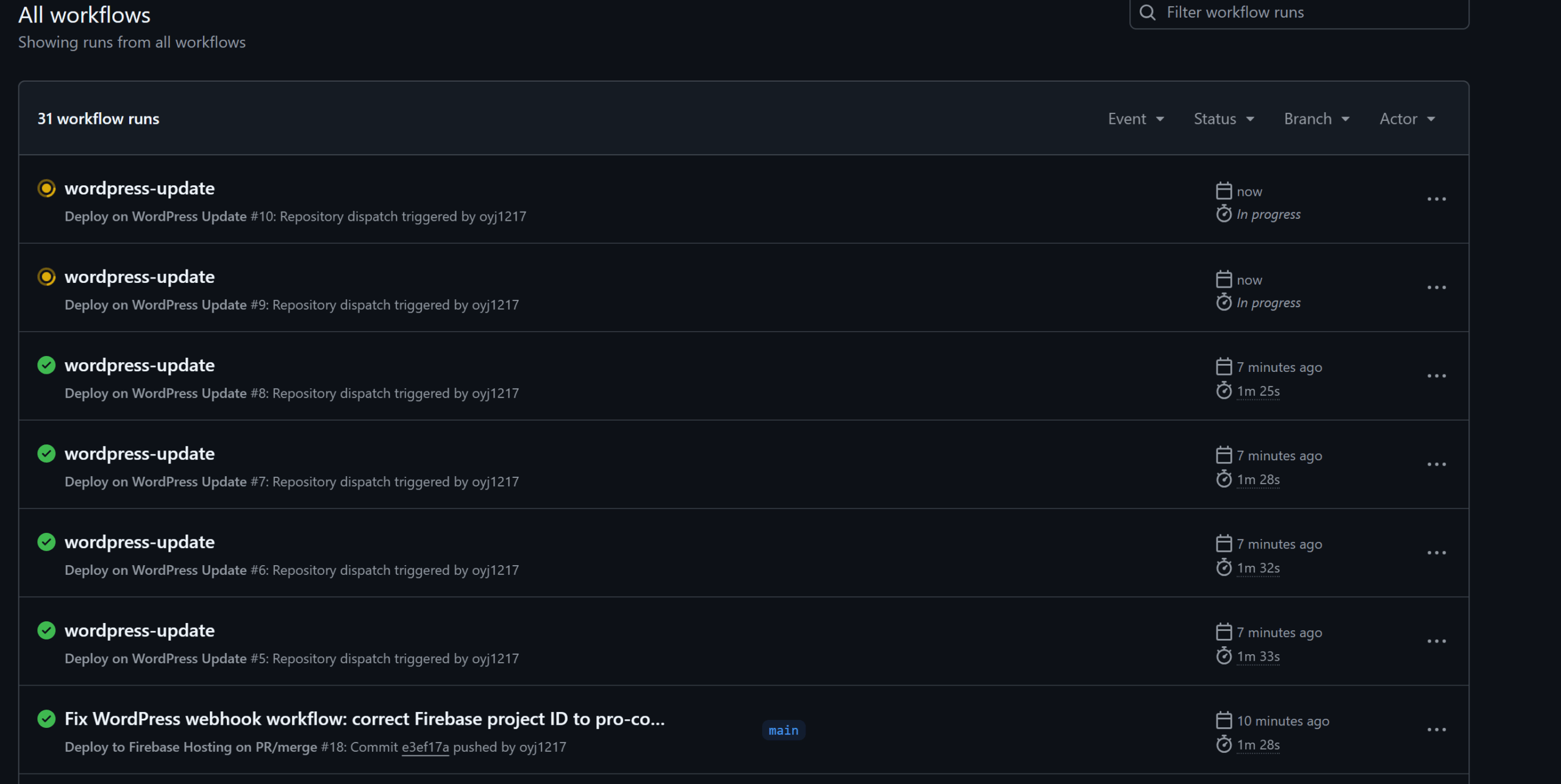Select the main branch label
The image size is (1561, 784).
point(784,730)
